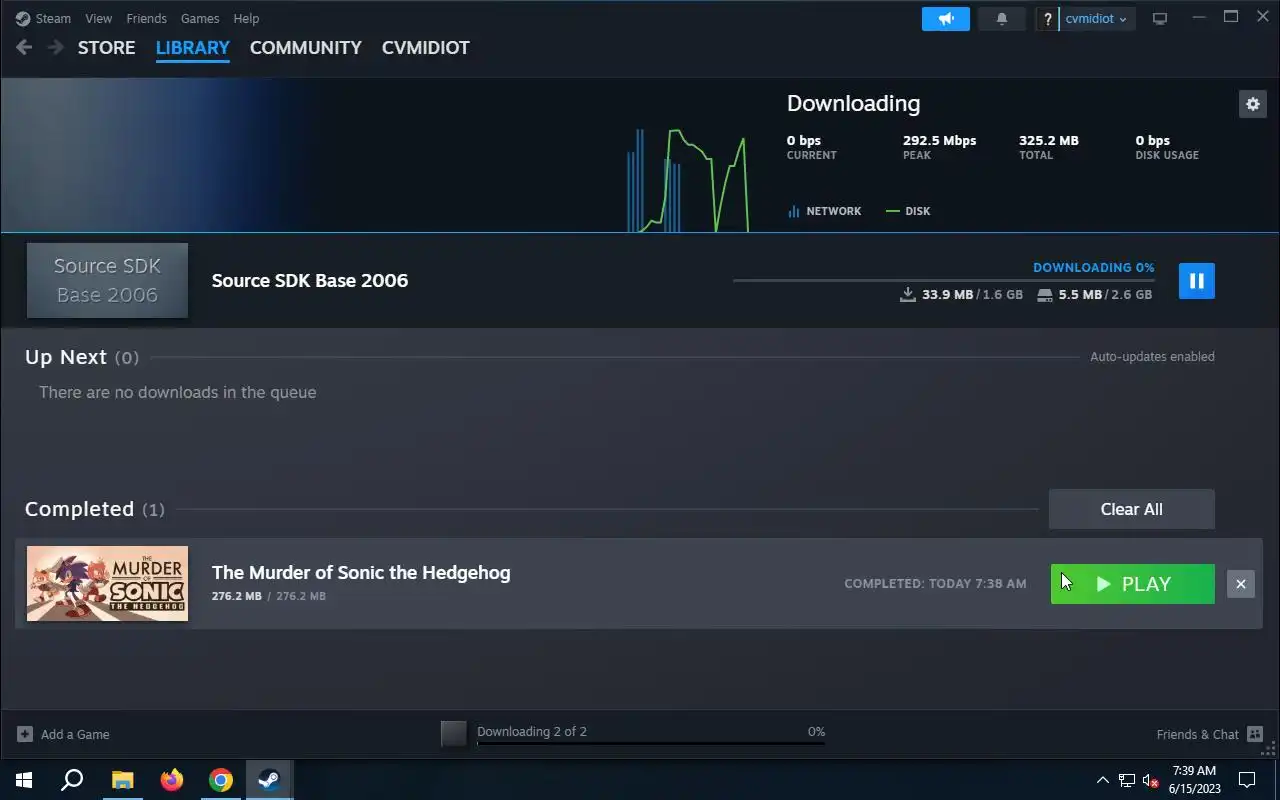Switch to Big Picture mode monitor icon
Viewport: 1280px width, 800px height.
1160,18
